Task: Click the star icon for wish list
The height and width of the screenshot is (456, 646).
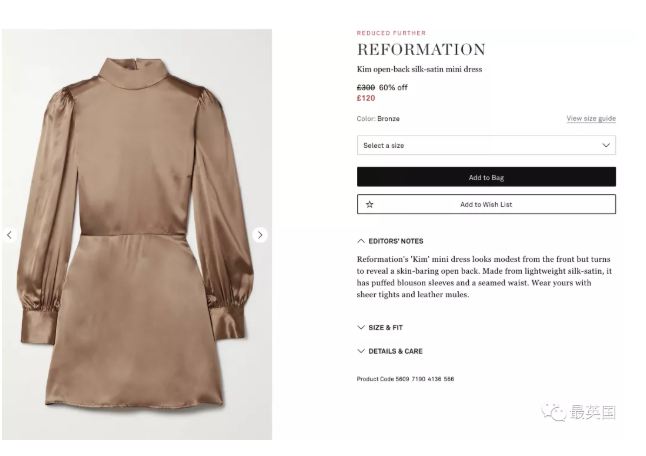Action: [369, 204]
